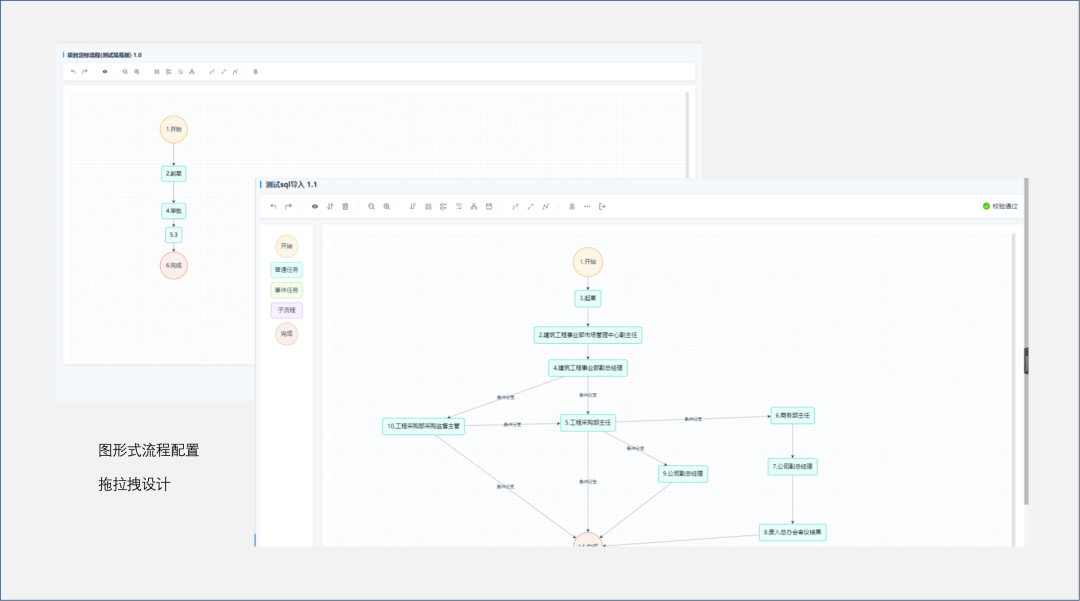Select 事件任务 node type in palette

tap(286, 290)
